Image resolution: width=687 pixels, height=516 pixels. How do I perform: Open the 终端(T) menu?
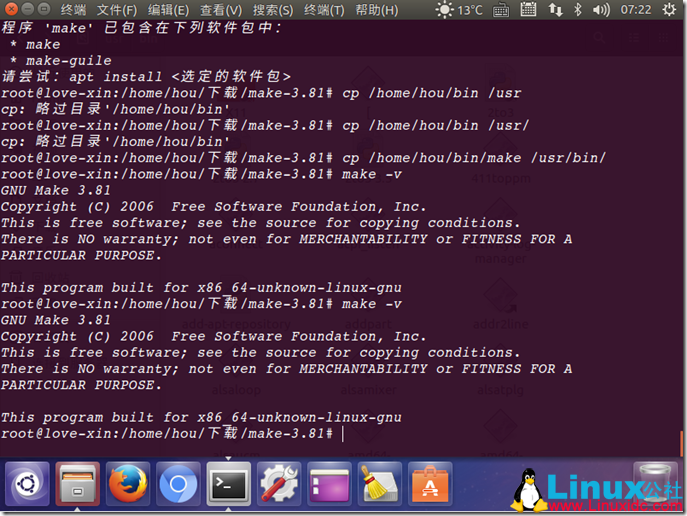[x=324, y=9]
